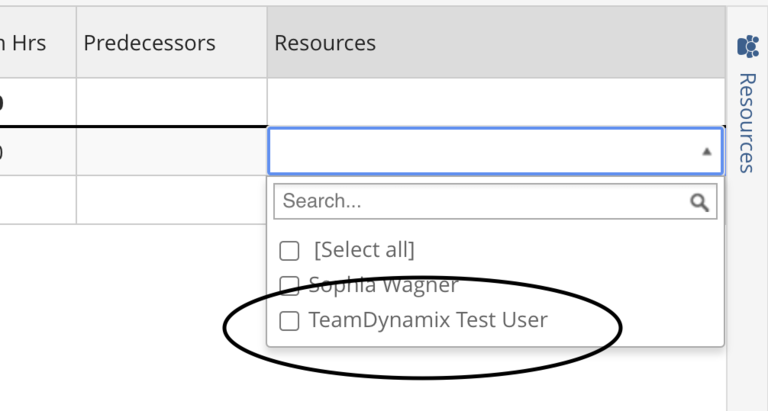Select the second row Predecessors cell
Screen dimensions: 768x411
tap(171, 152)
